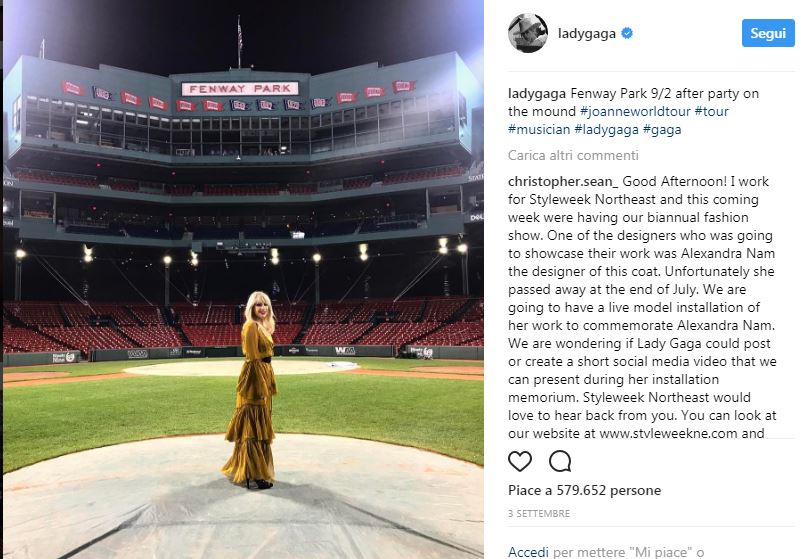This screenshot has height=559, width=801.
Task: Click the blue verified badge icon
Action: pyautogui.click(x=627, y=33)
